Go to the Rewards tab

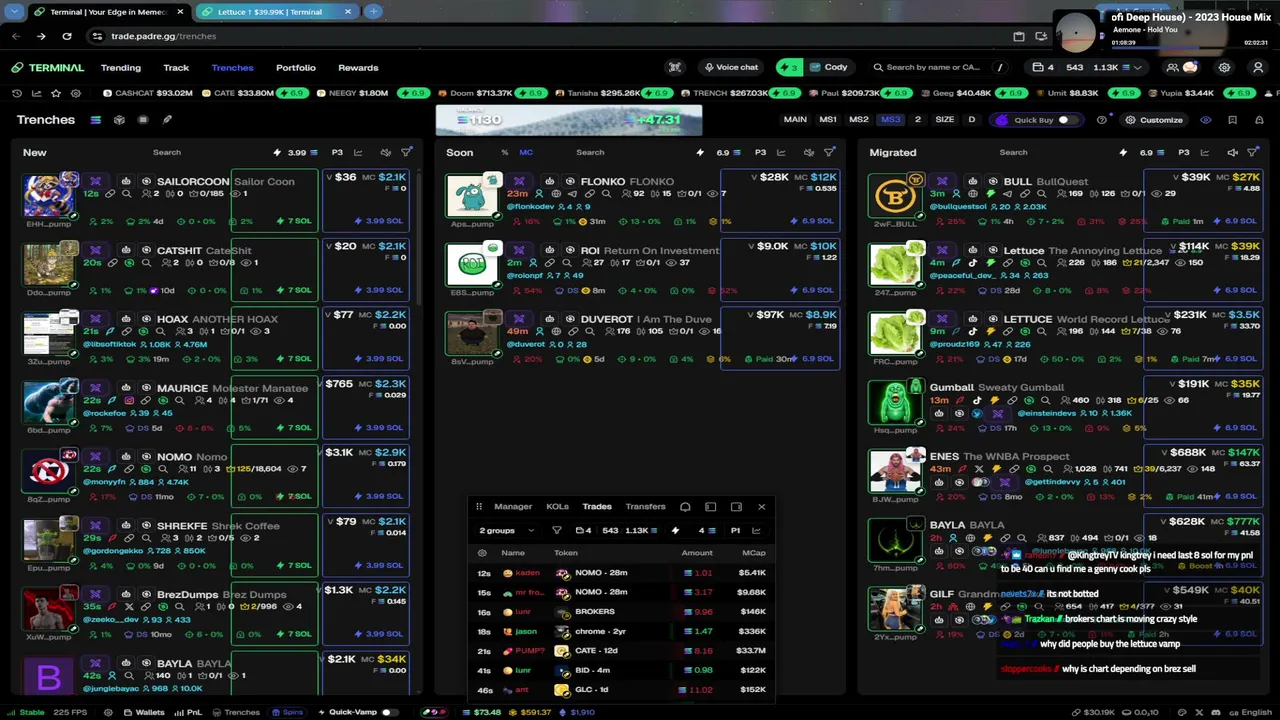click(358, 68)
